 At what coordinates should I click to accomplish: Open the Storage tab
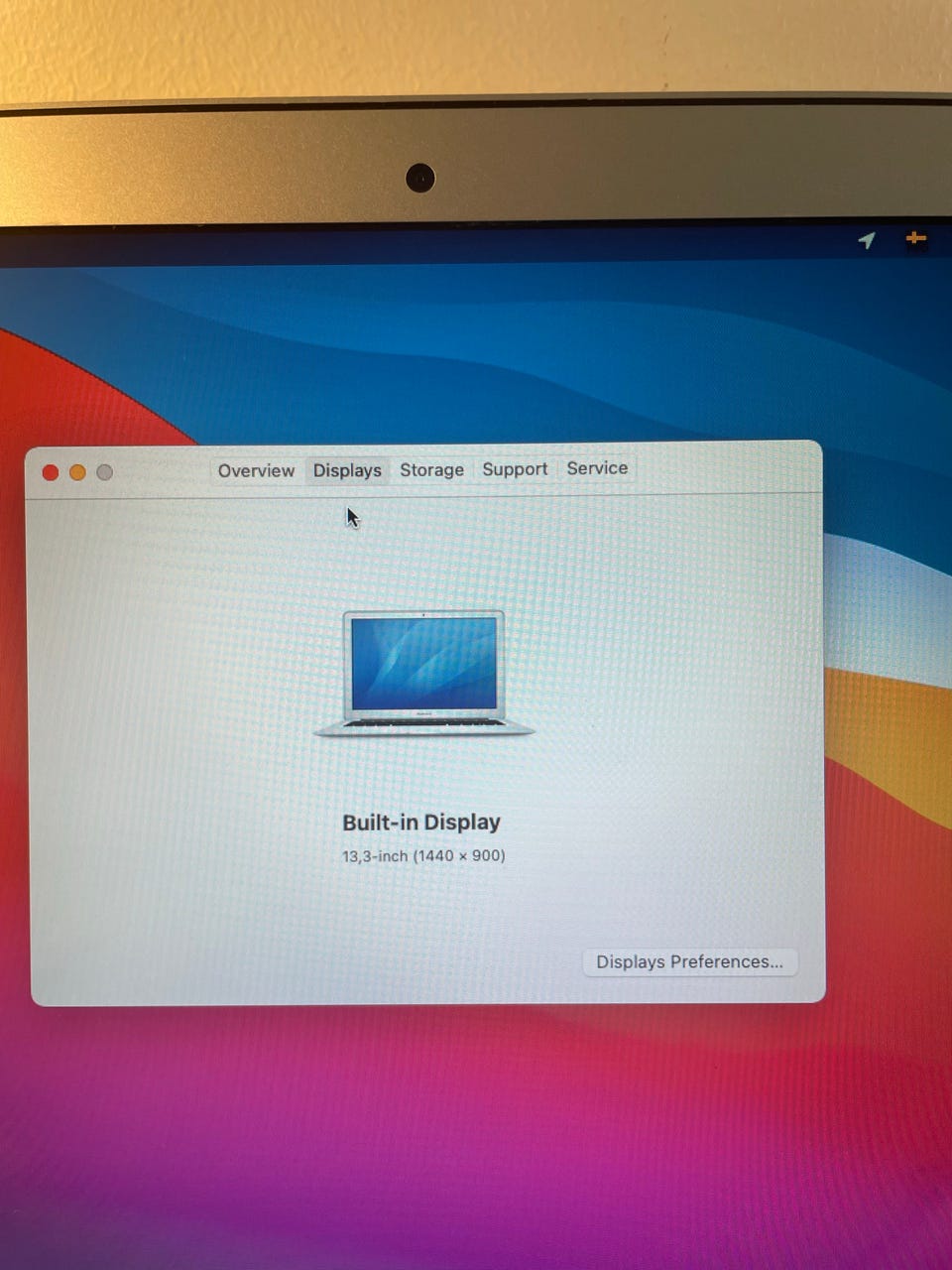pyautogui.click(x=431, y=469)
